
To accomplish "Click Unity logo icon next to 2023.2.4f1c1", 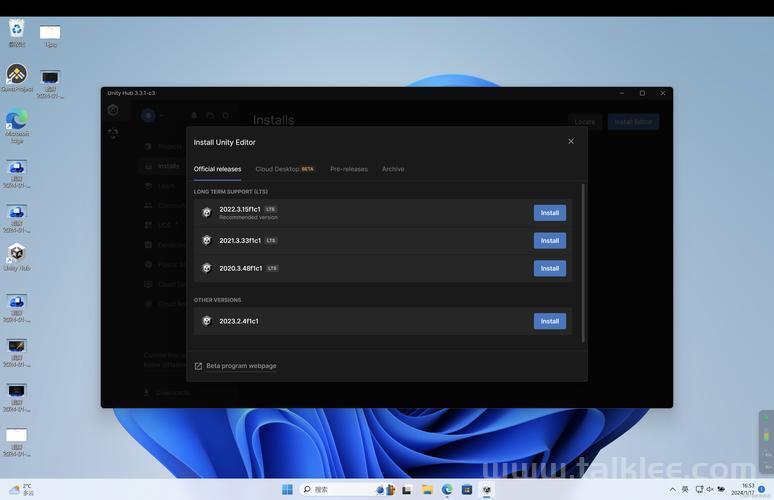I will point(207,321).
